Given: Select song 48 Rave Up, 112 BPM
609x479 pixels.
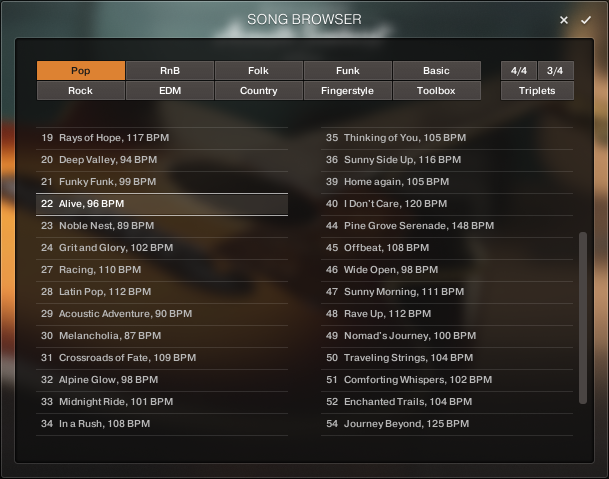Looking at the screenshot, I should [447, 314].
